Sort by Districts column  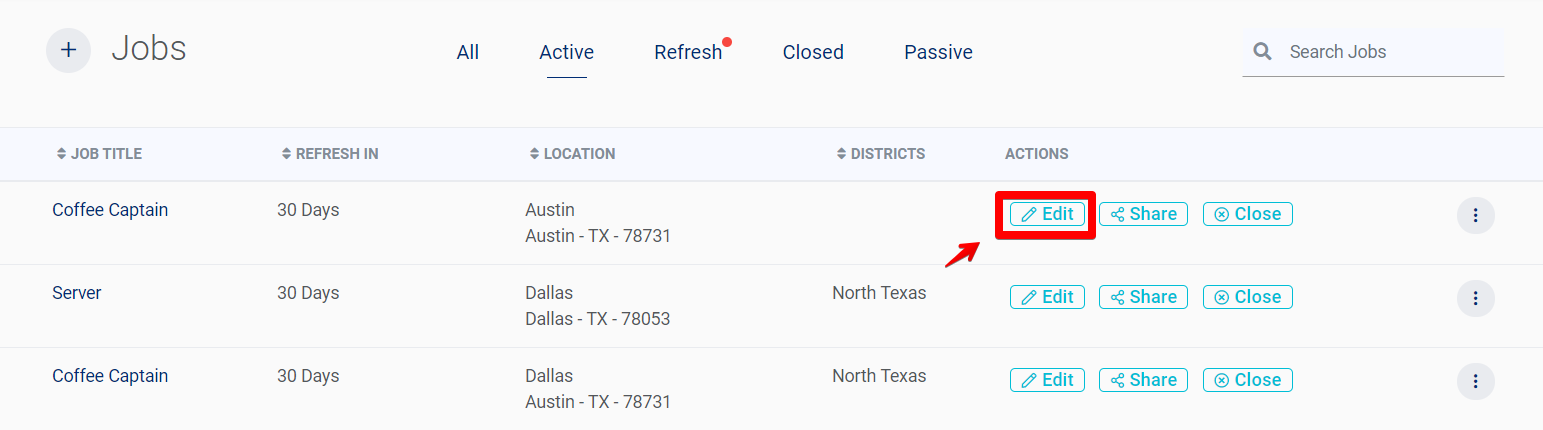[841, 154]
